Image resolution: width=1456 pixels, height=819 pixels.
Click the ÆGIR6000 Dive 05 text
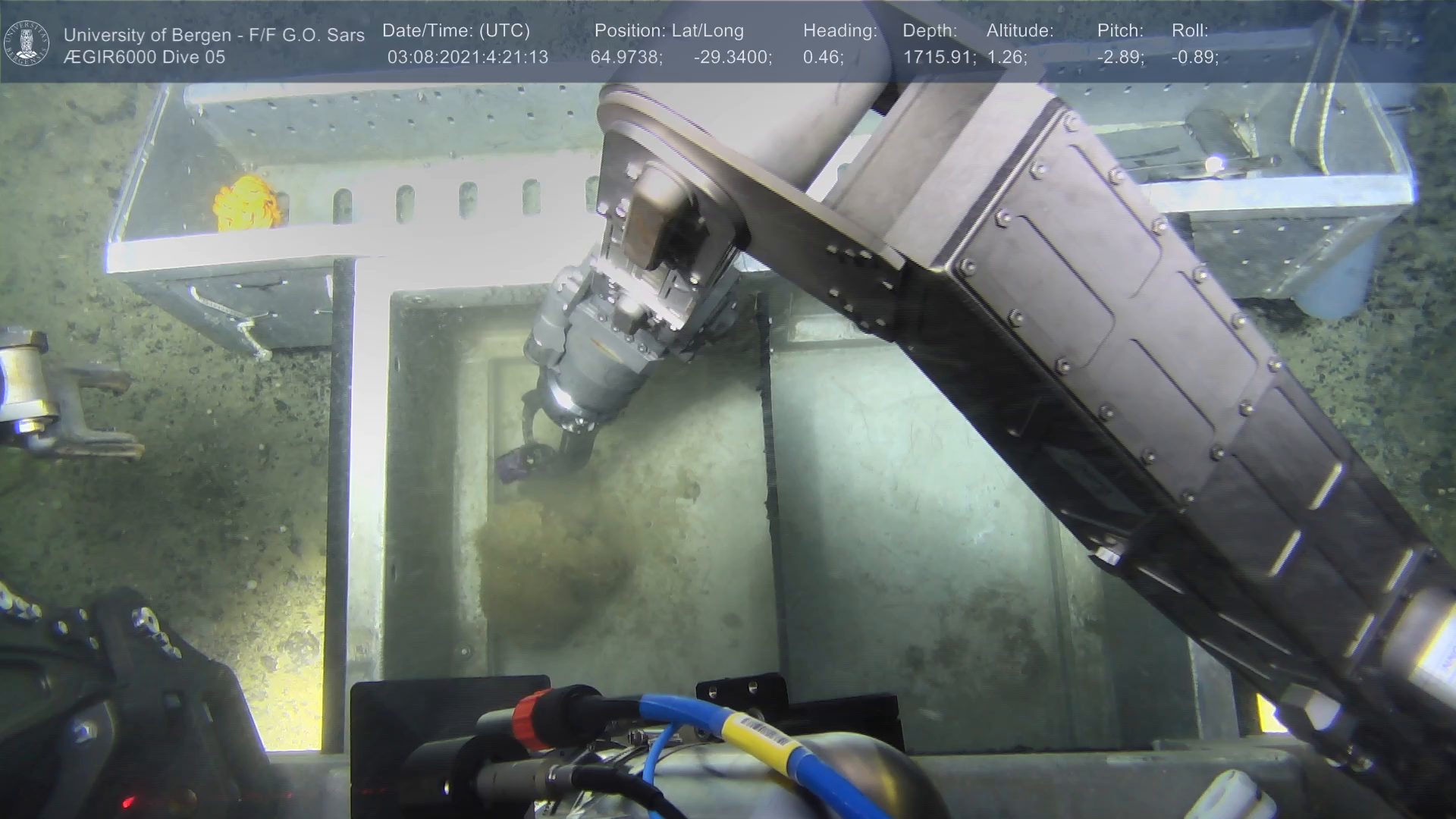click(x=144, y=57)
